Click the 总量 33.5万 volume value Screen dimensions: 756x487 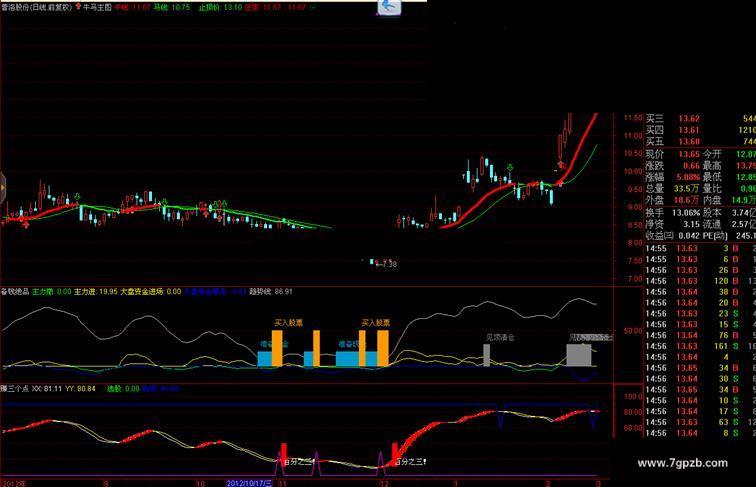(672, 189)
